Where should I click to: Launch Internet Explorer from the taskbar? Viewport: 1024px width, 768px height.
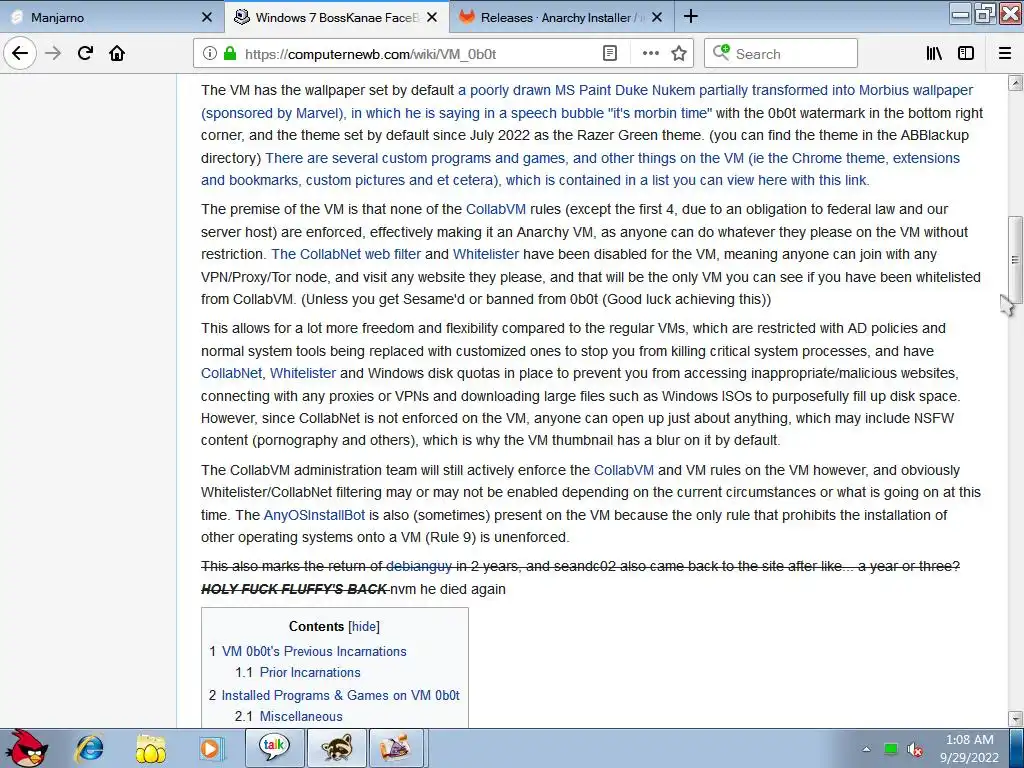pos(89,748)
